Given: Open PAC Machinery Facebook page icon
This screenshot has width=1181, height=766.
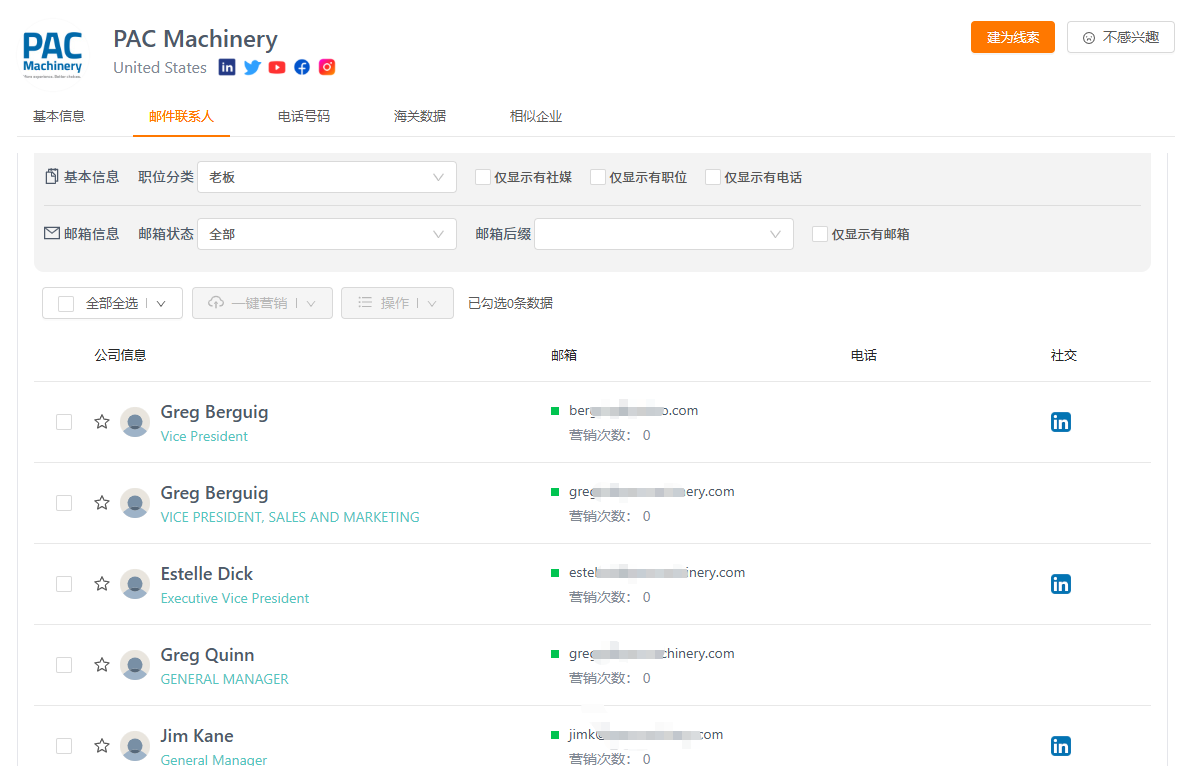Looking at the screenshot, I should click(302, 67).
